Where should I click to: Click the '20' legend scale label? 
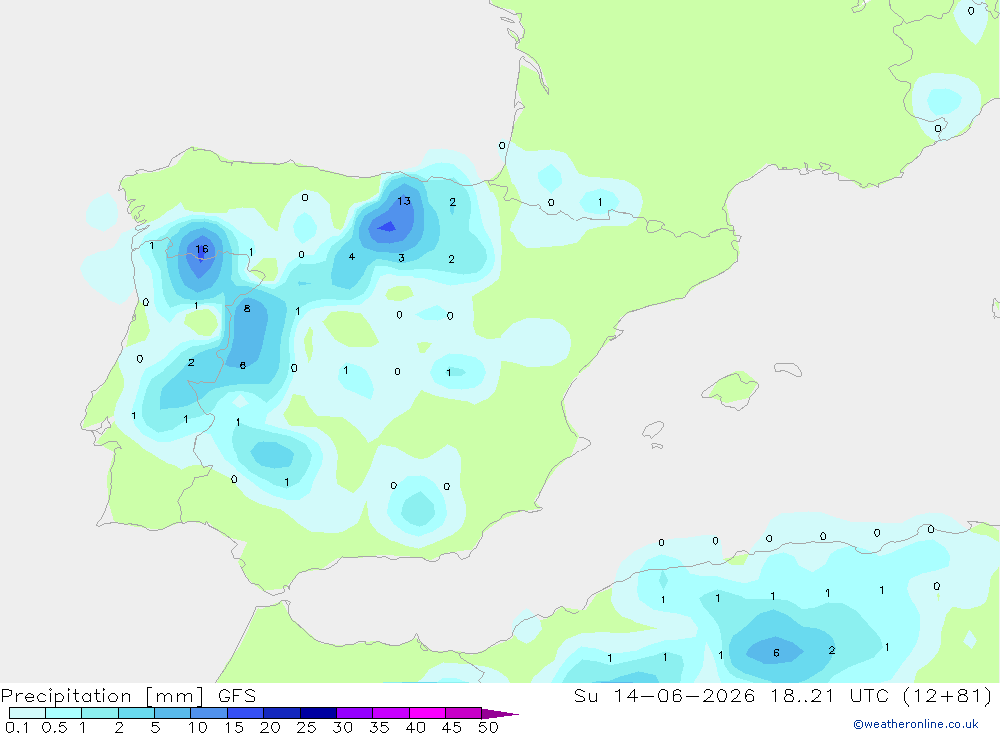tap(270, 727)
